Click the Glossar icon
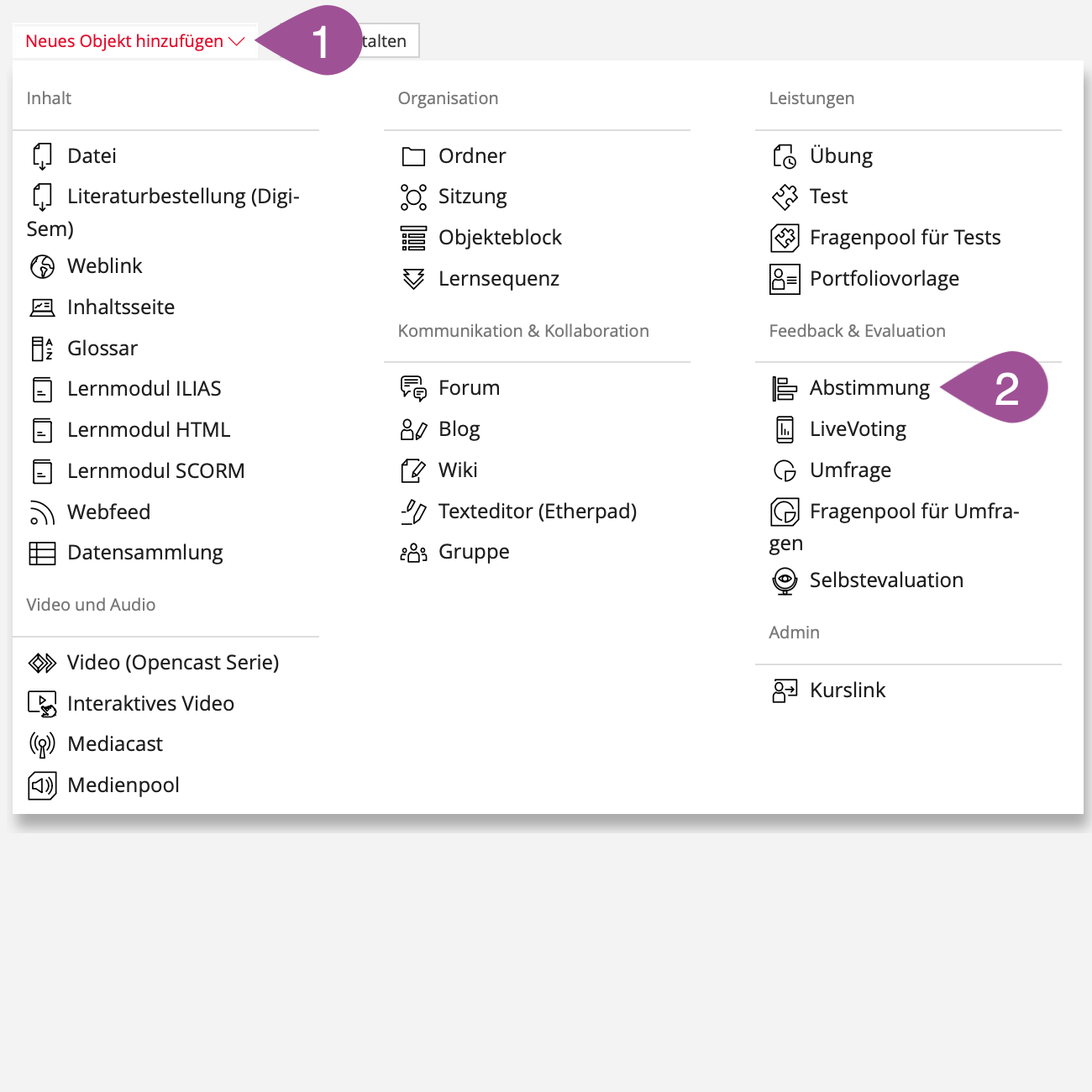 (x=42, y=349)
